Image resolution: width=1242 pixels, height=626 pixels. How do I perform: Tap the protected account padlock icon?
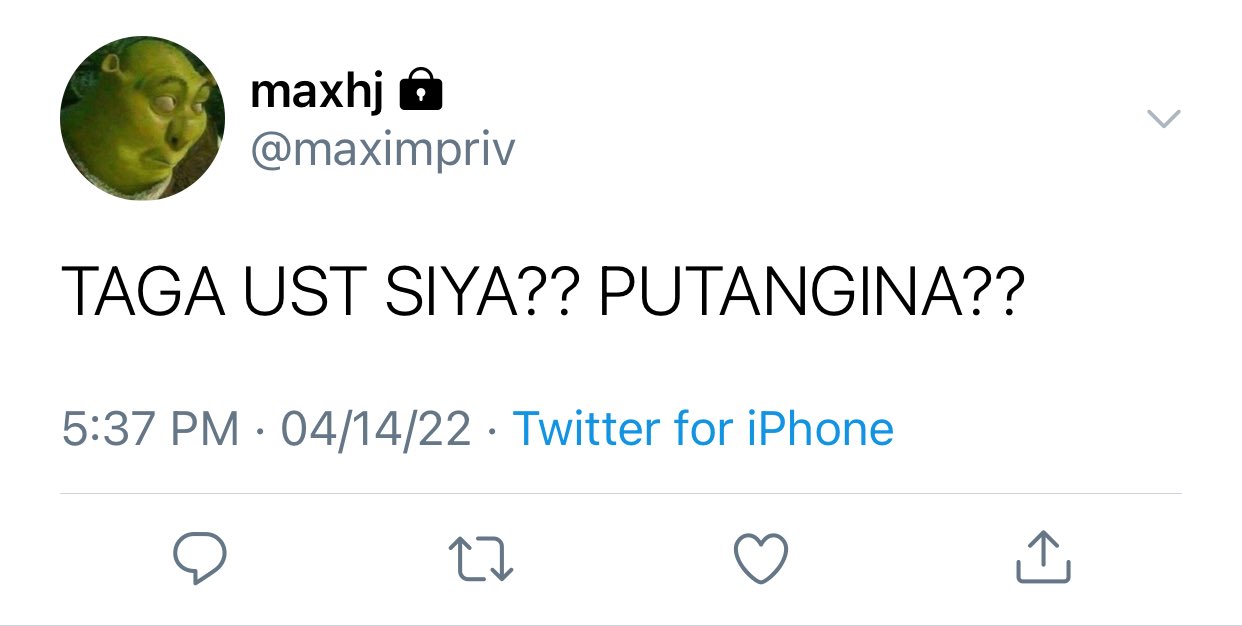[420, 90]
